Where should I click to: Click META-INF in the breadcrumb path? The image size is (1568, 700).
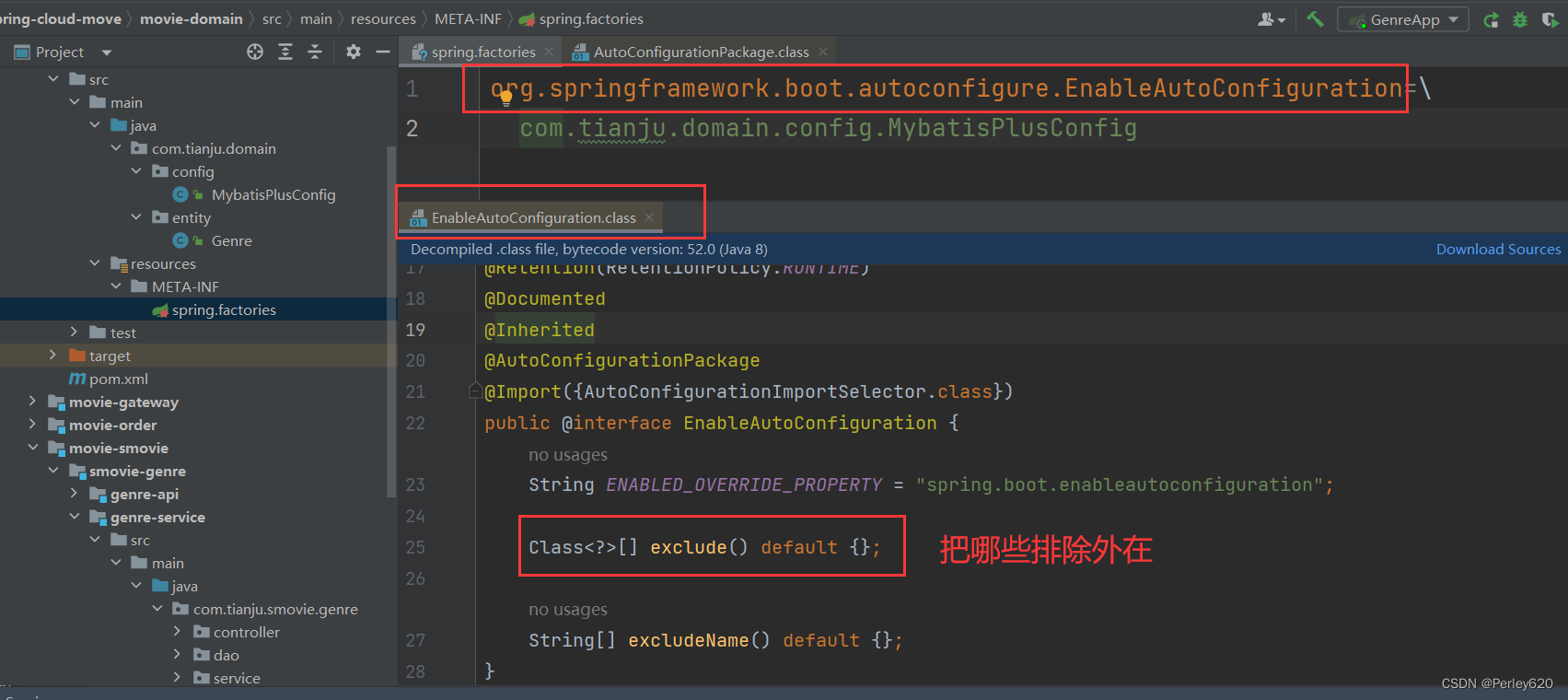pos(468,18)
